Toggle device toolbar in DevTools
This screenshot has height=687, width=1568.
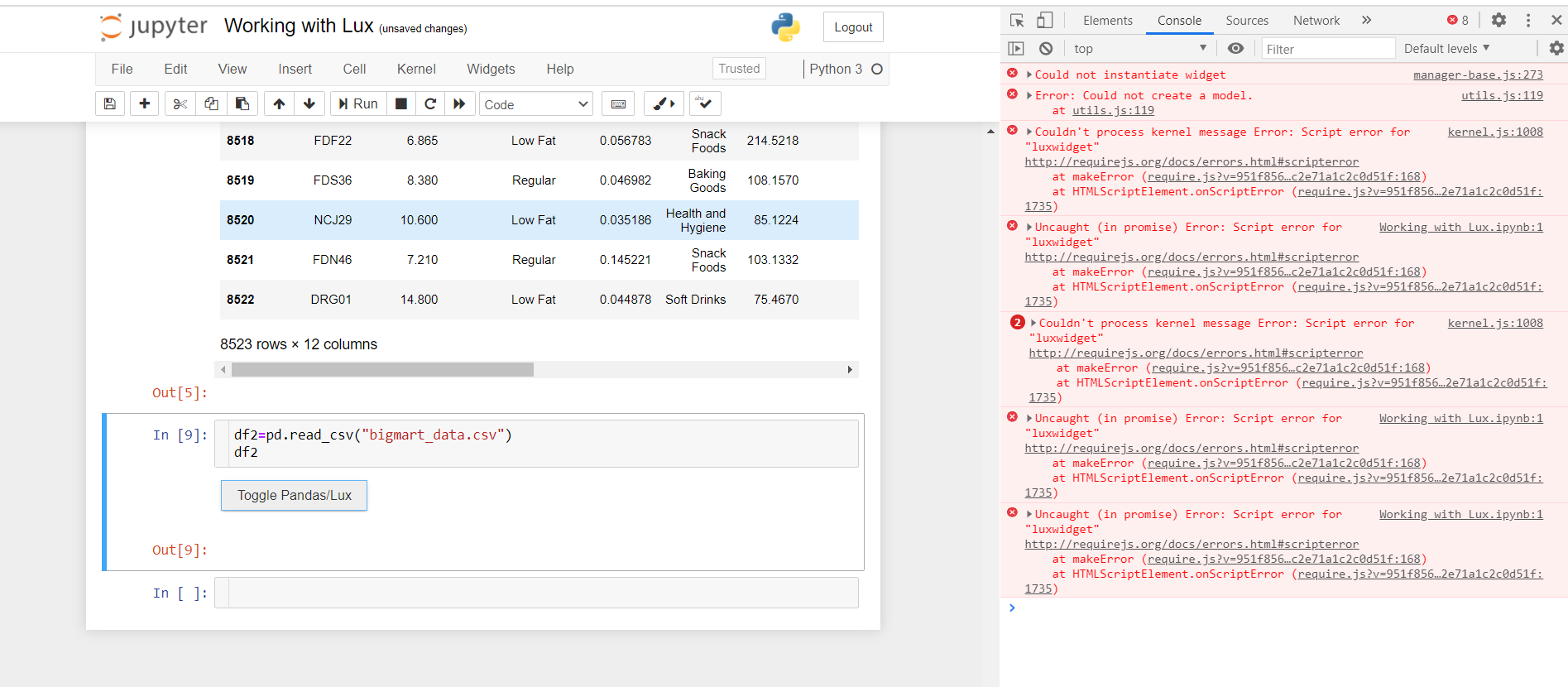pyautogui.click(x=1045, y=20)
